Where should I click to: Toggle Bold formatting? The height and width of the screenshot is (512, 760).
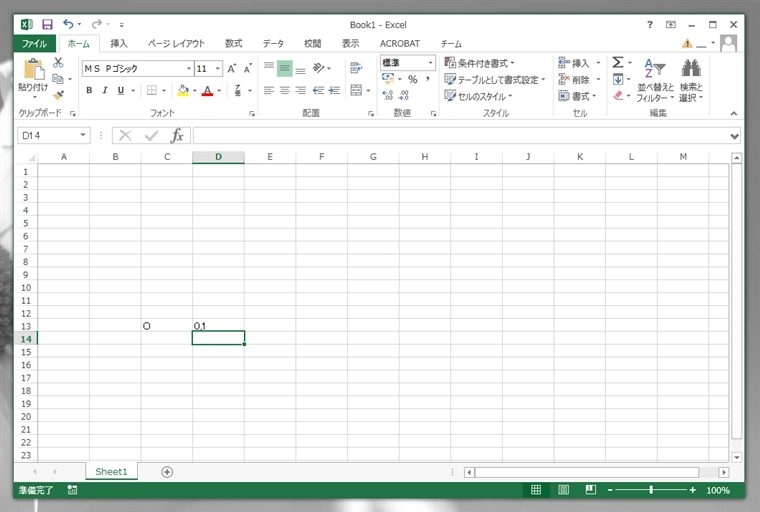tap(89, 90)
